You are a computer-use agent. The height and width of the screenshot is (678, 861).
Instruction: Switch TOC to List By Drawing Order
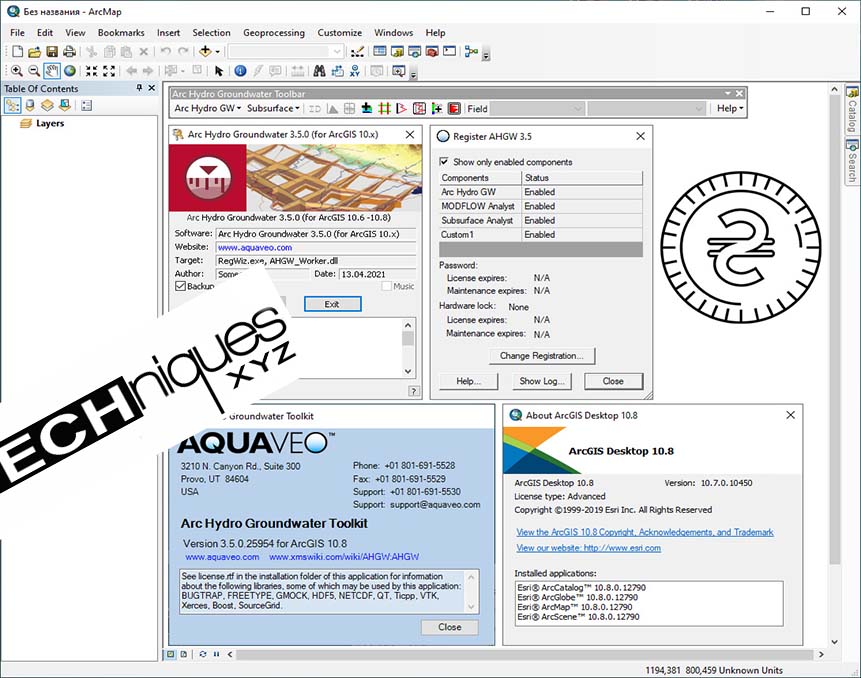(13, 105)
